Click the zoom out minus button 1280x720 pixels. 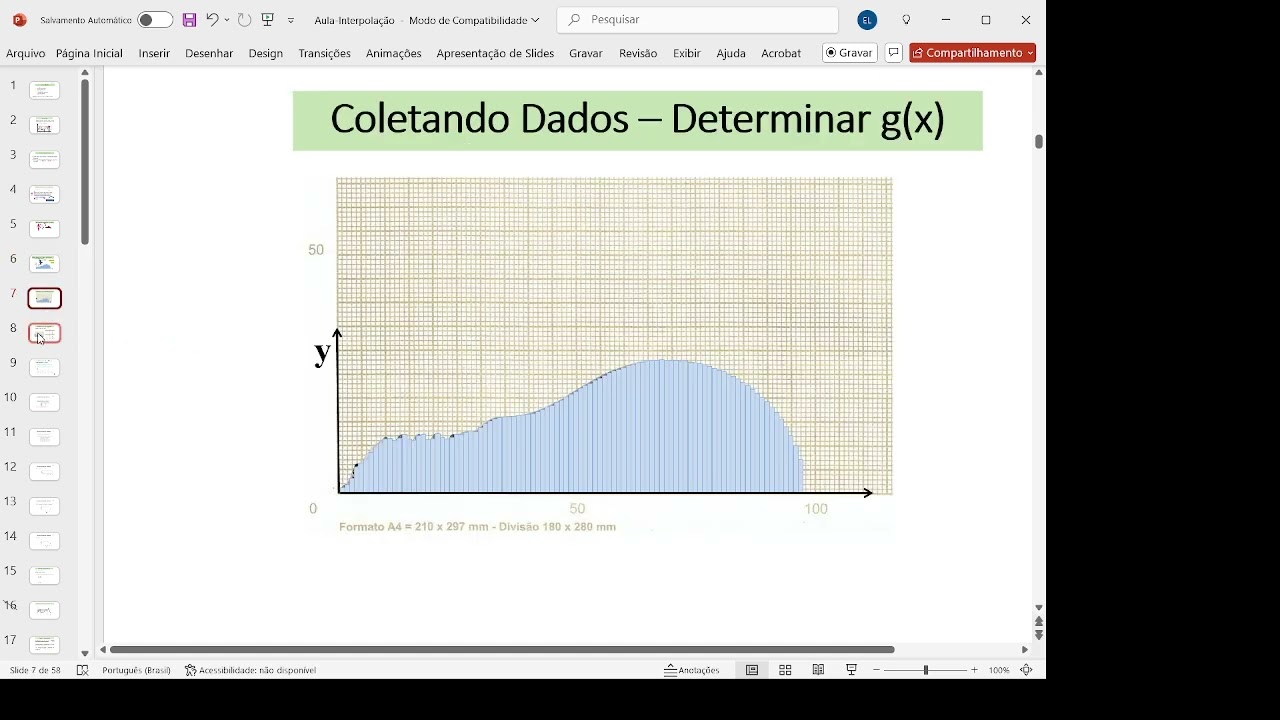point(877,670)
